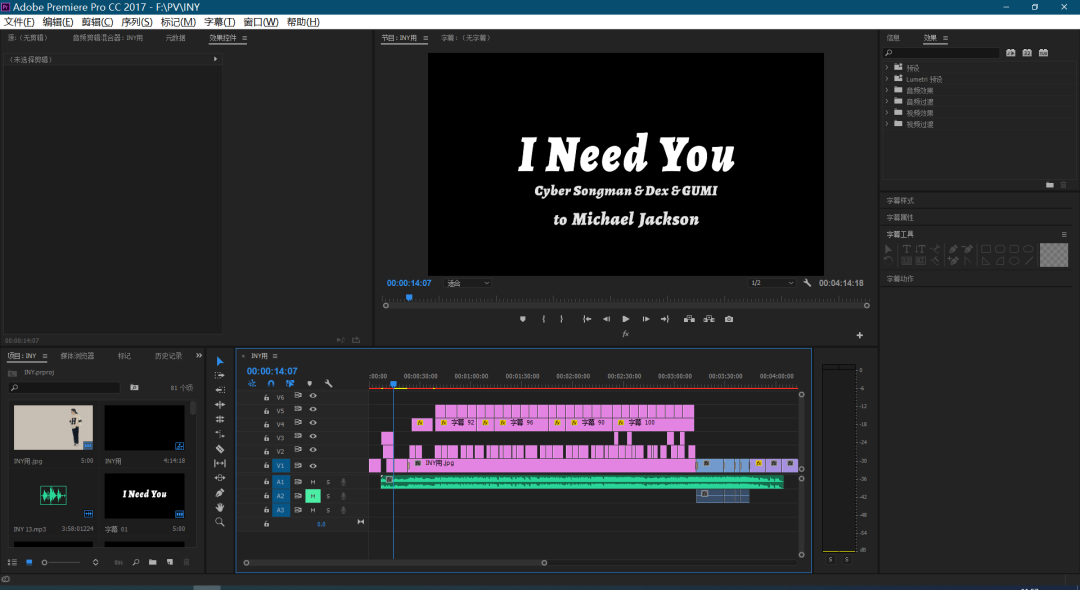Select the Zoom magnifier tool
The image size is (1080, 590).
click(220, 522)
